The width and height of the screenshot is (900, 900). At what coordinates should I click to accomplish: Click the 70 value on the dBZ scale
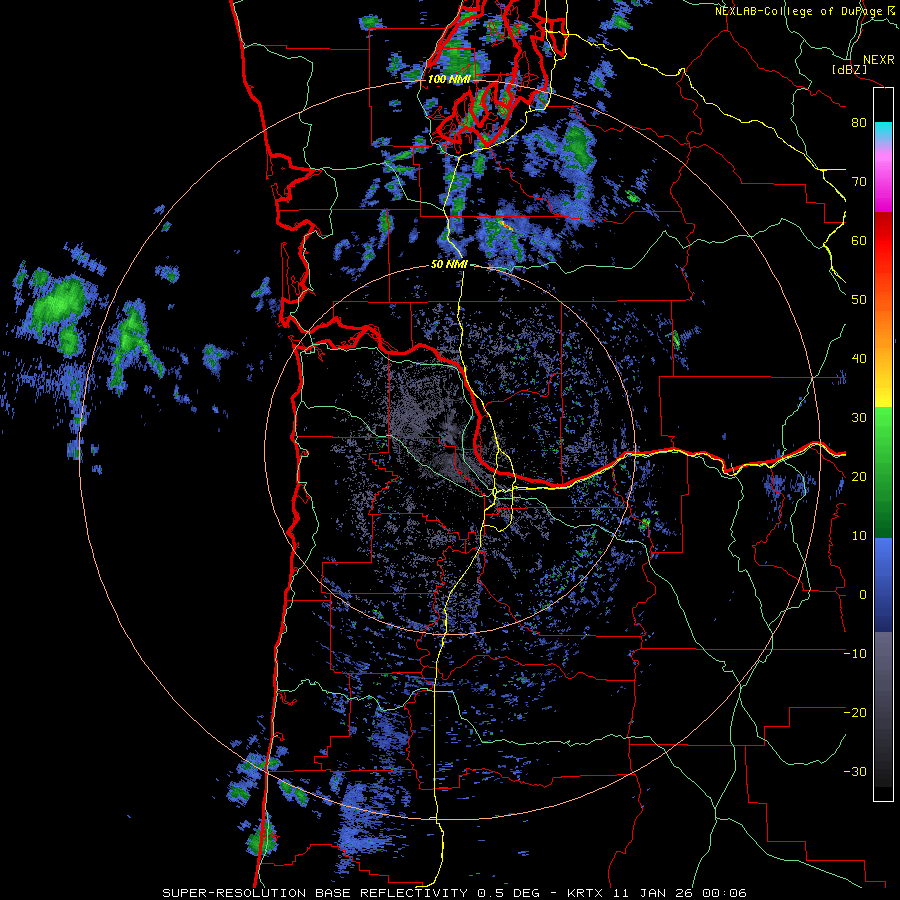tap(859, 182)
